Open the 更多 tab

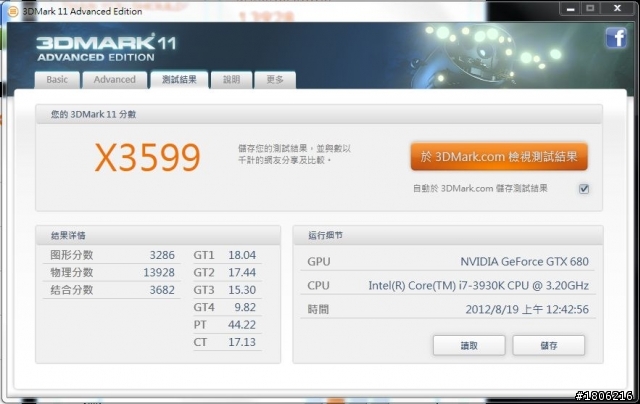pos(275,80)
